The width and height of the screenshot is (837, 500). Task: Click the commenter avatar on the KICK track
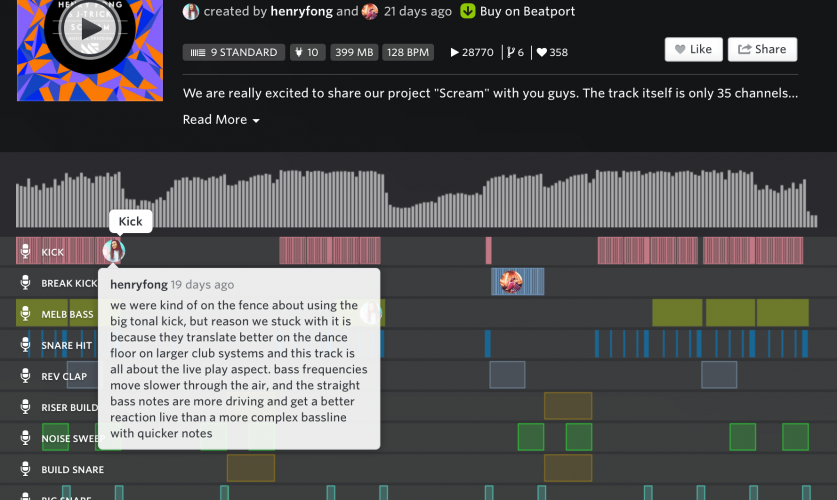tap(114, 251)
